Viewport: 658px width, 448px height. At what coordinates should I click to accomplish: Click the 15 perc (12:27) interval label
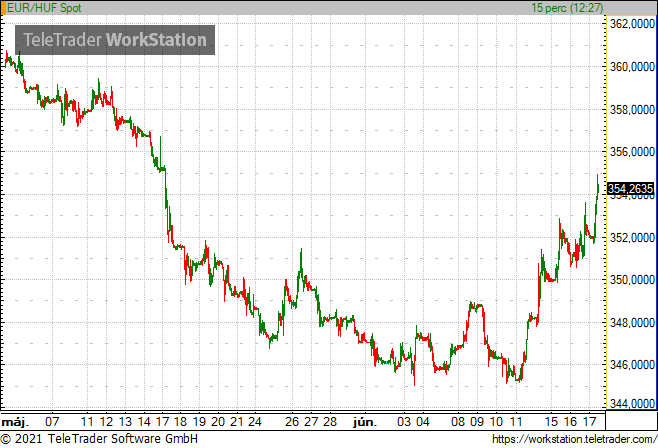point(567,8)
